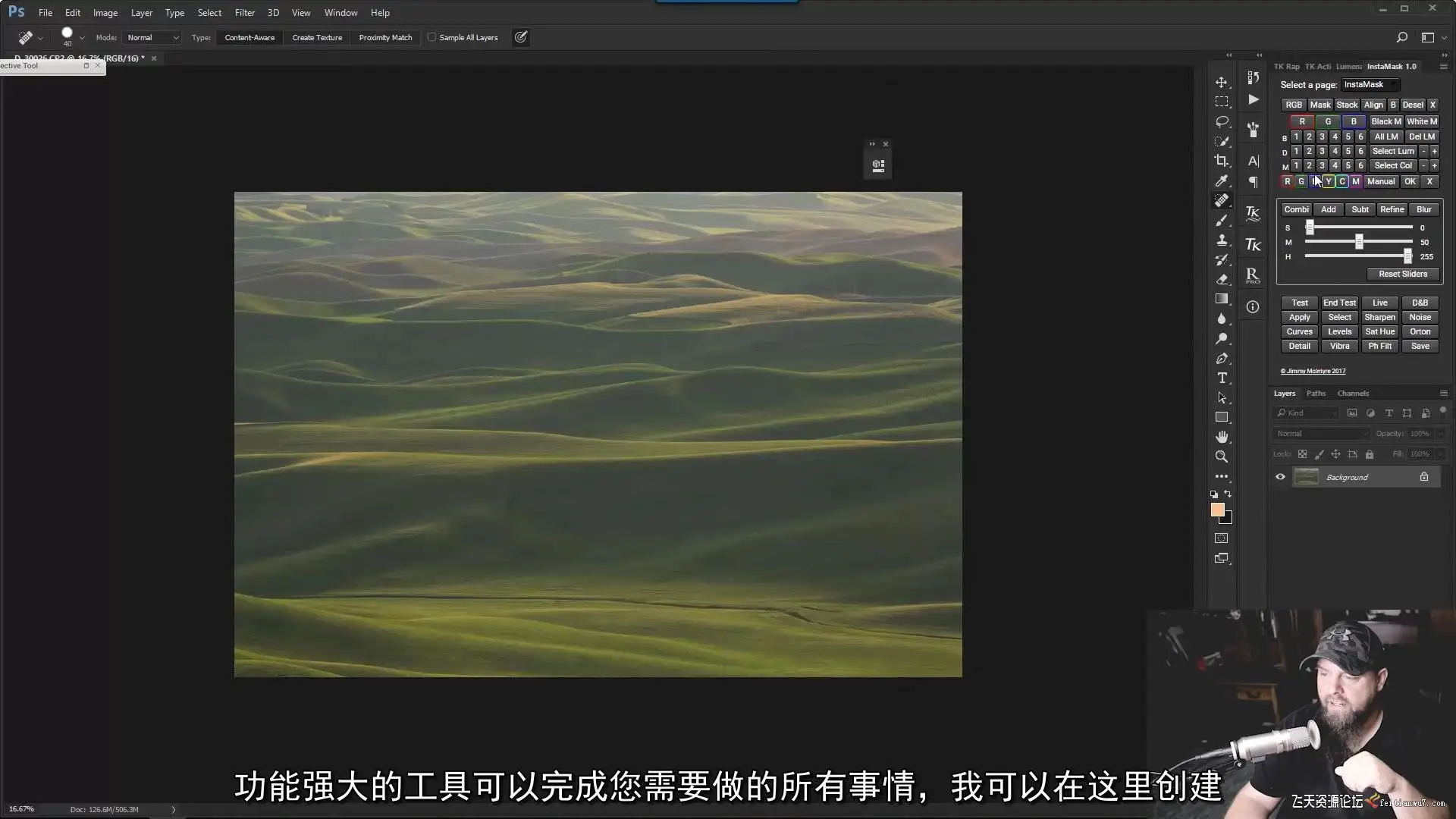Select the Hand tool

(1221, 437)
